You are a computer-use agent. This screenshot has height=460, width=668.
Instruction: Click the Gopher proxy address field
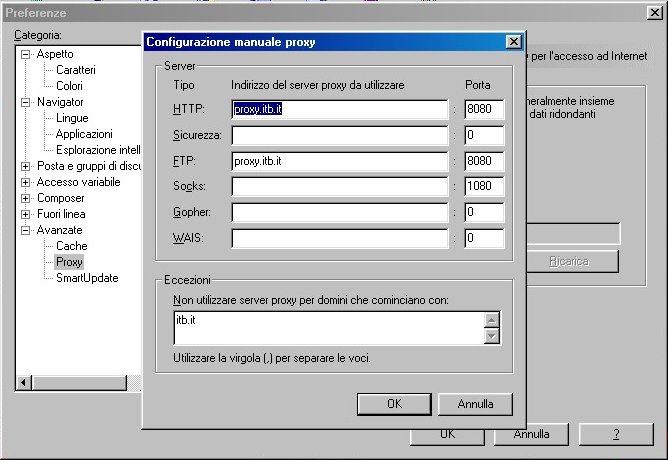coord(340,212)
